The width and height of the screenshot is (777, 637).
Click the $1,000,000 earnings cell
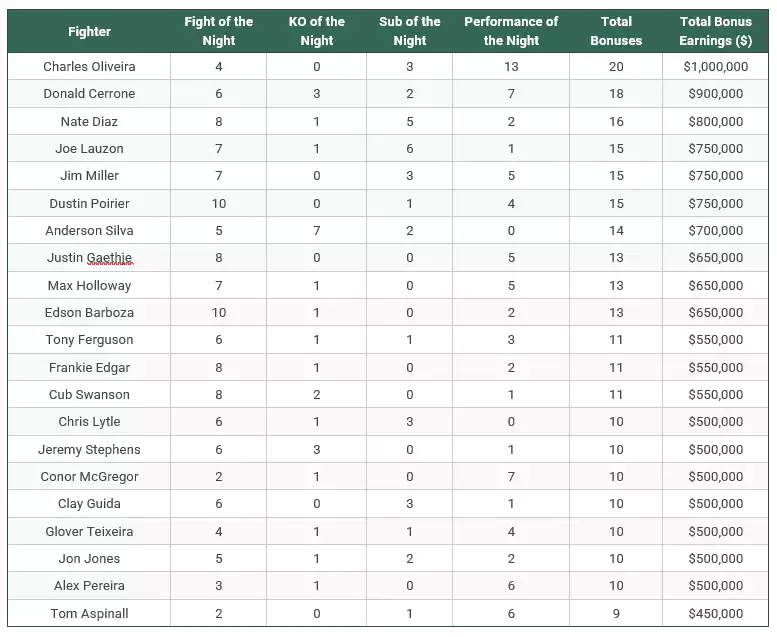pos(716,66)
